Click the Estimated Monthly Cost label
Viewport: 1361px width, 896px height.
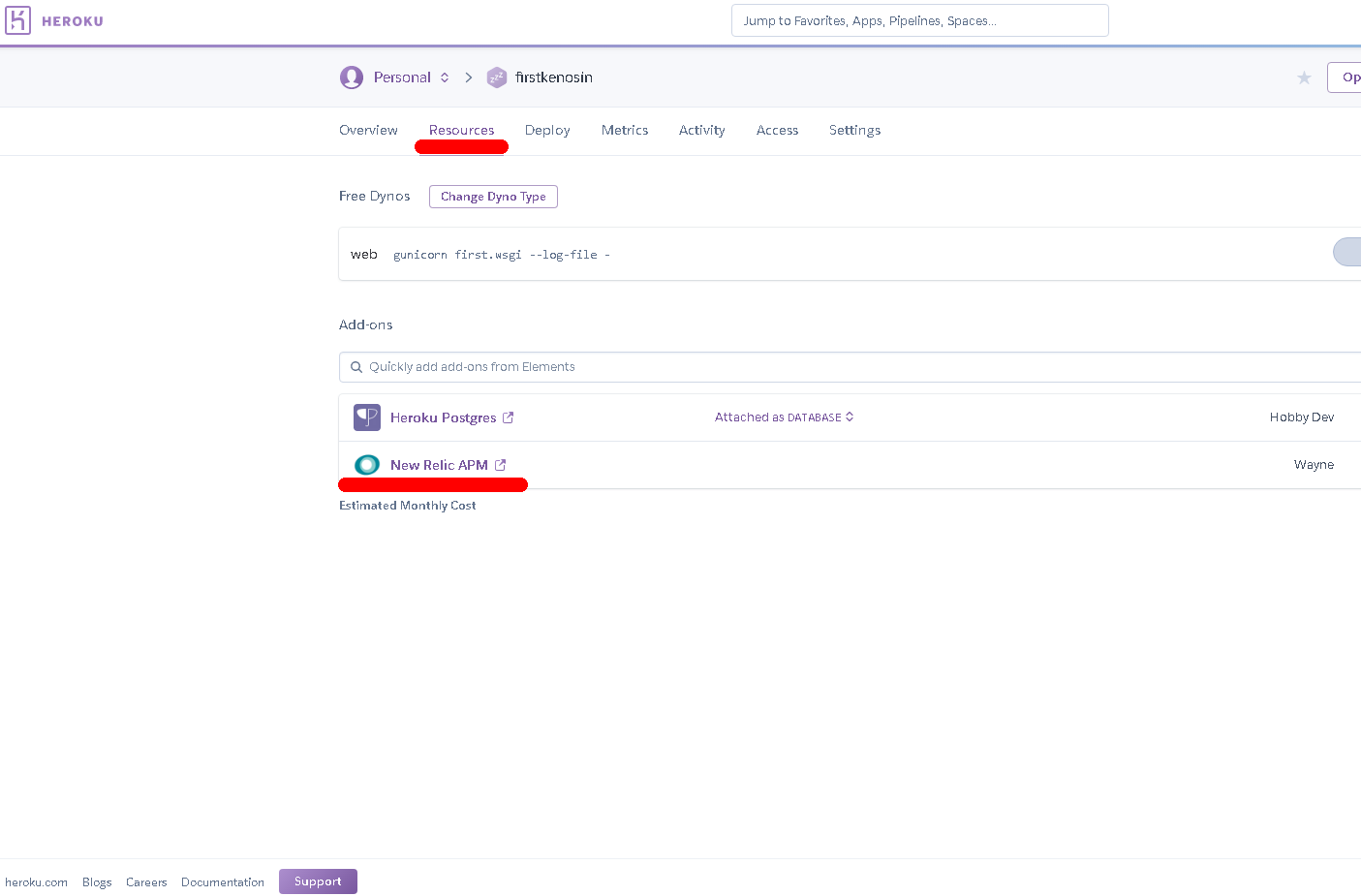(408, 506)
